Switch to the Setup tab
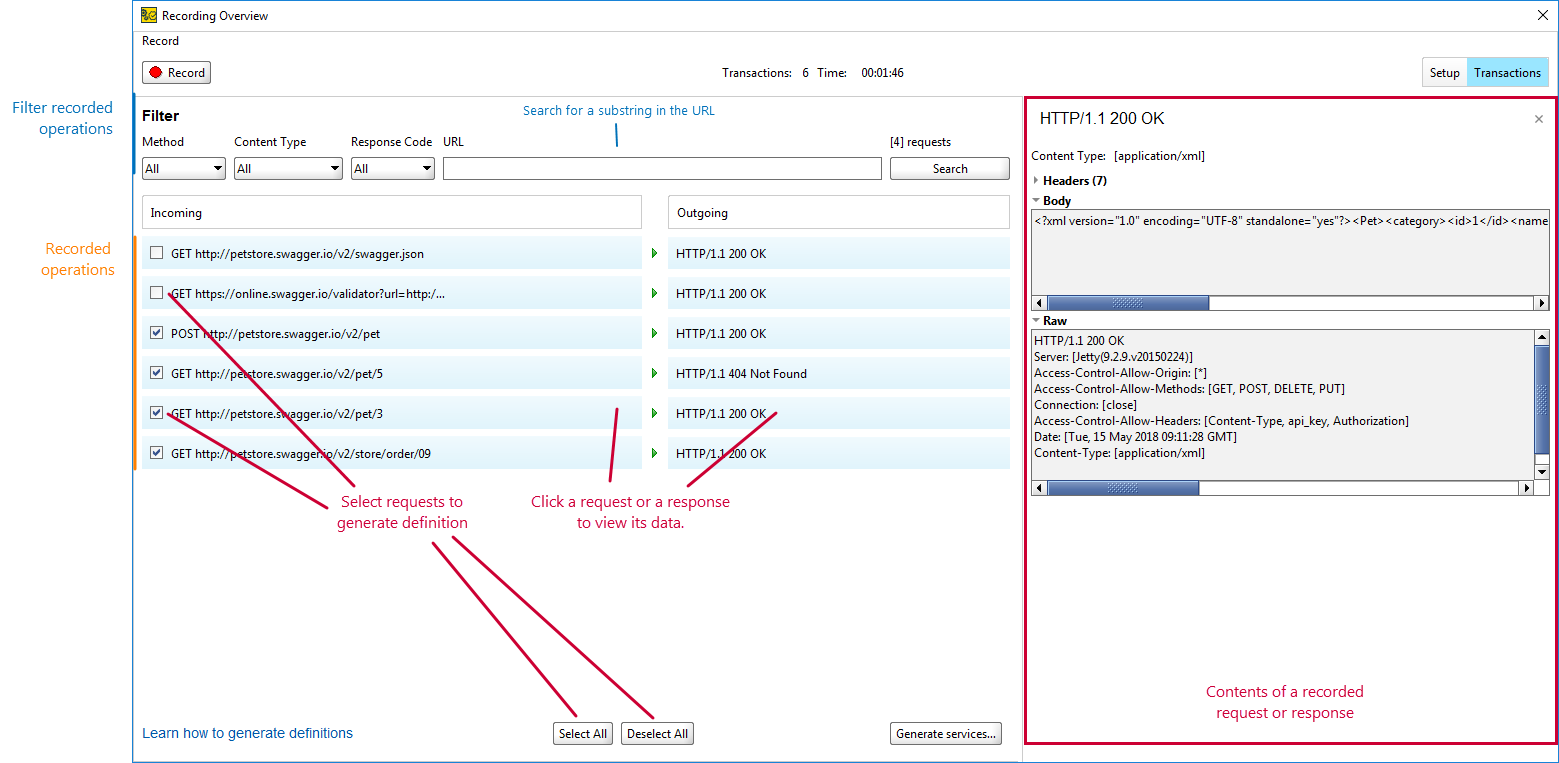The height and width of the screenshot is (763, 1559). coord(1444,72)
